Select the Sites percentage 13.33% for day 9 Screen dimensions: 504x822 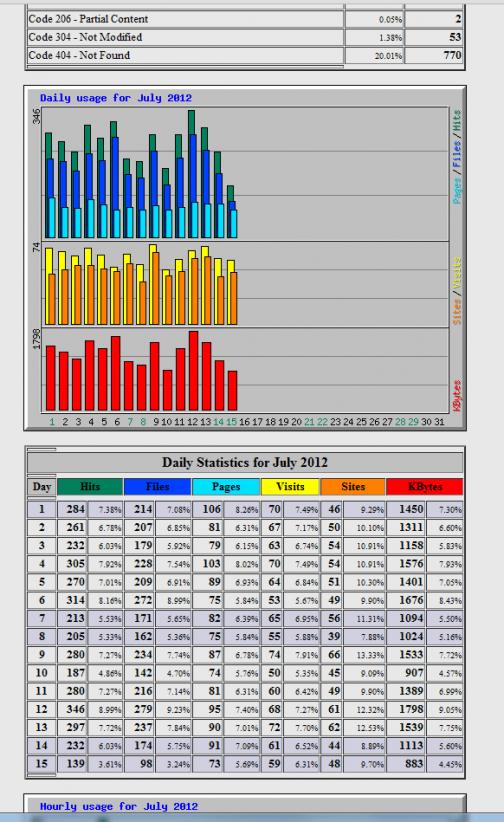[x=370, y=655]
